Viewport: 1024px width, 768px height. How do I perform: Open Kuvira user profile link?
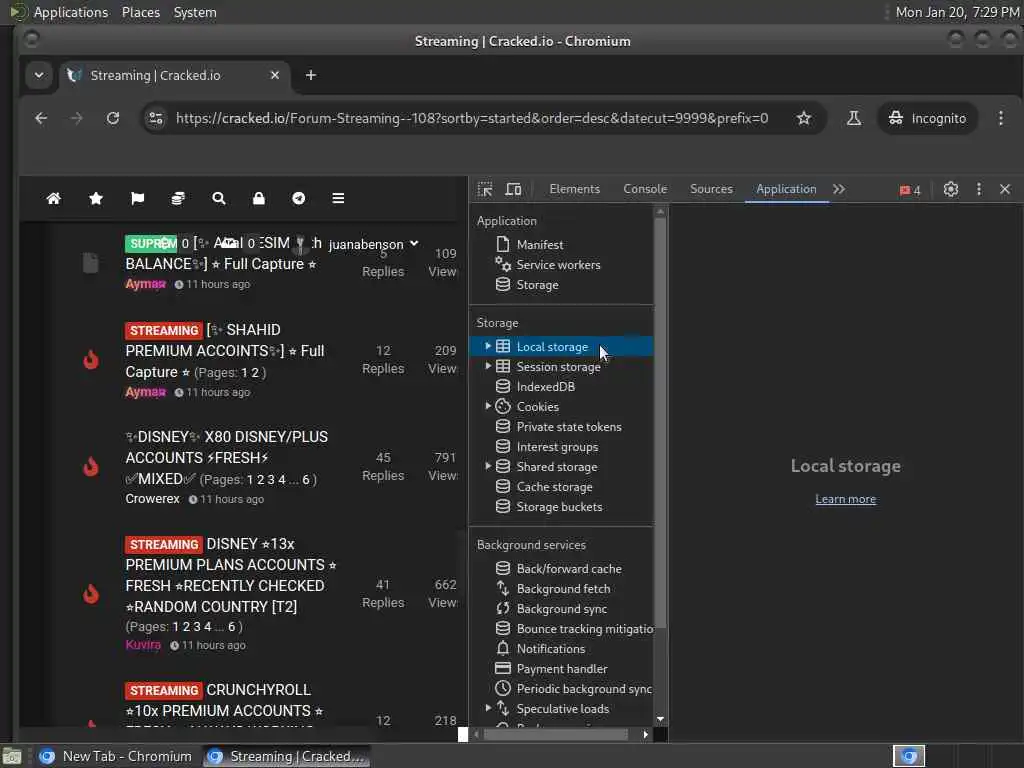point(143,645)
